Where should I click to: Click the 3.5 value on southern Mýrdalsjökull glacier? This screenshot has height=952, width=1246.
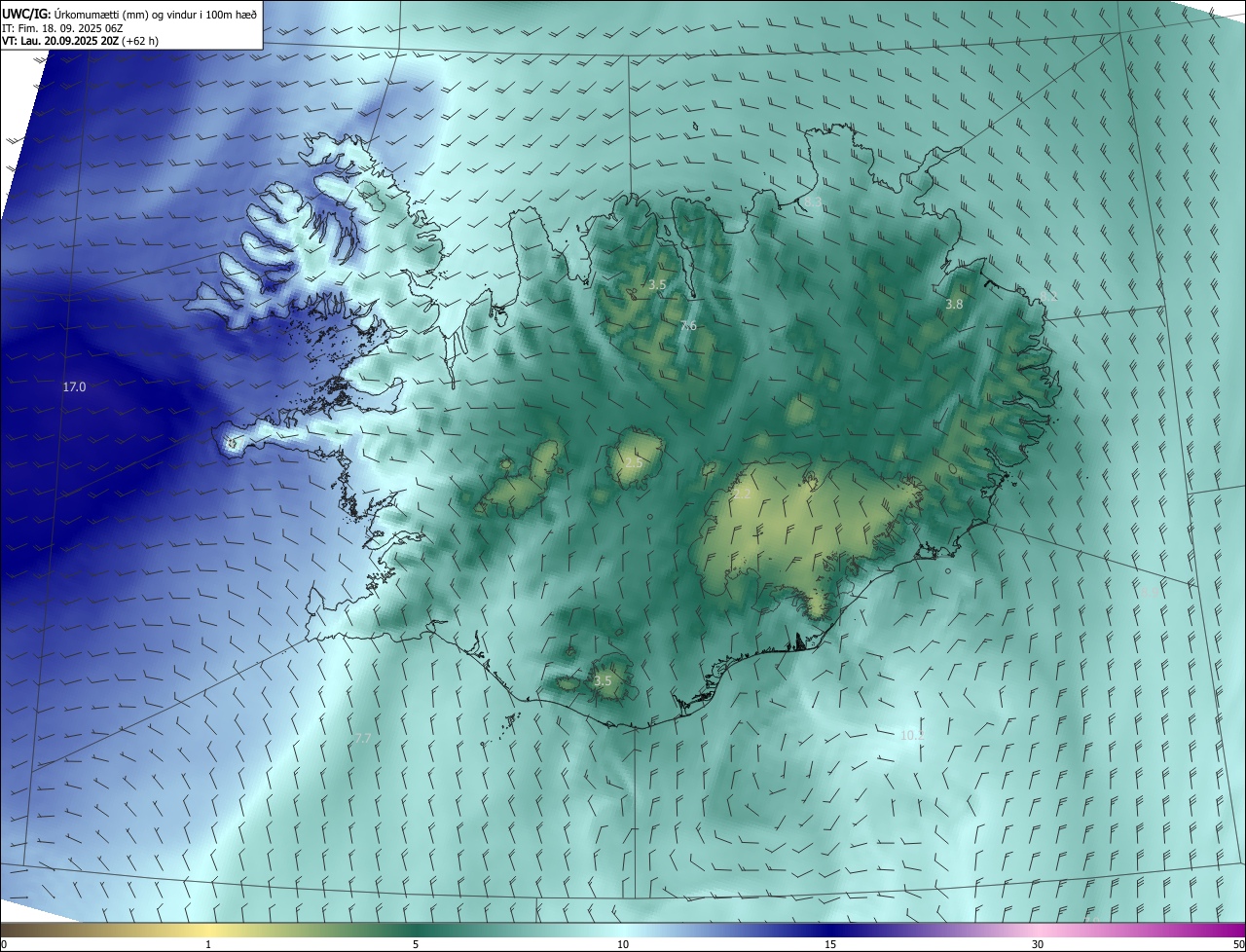tap(603, 680)
